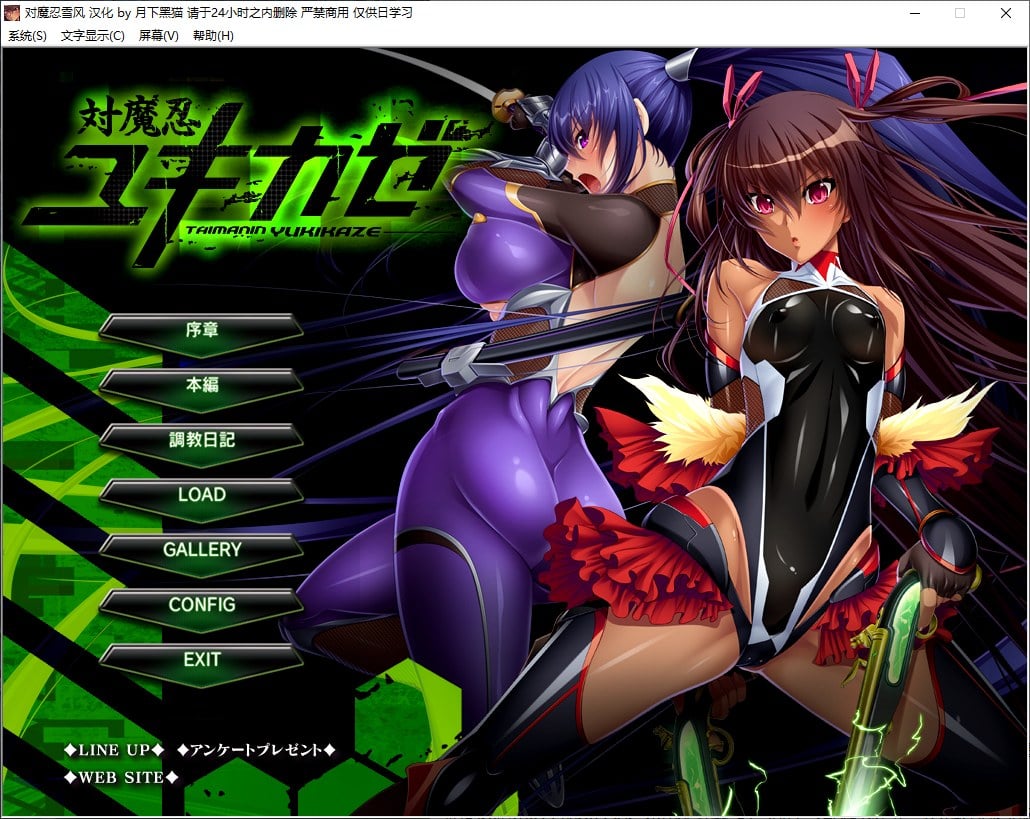Minimize the game window
The height and width of the screenshot is (819, 1030).
pyautogui.click(x=914, y=13)
